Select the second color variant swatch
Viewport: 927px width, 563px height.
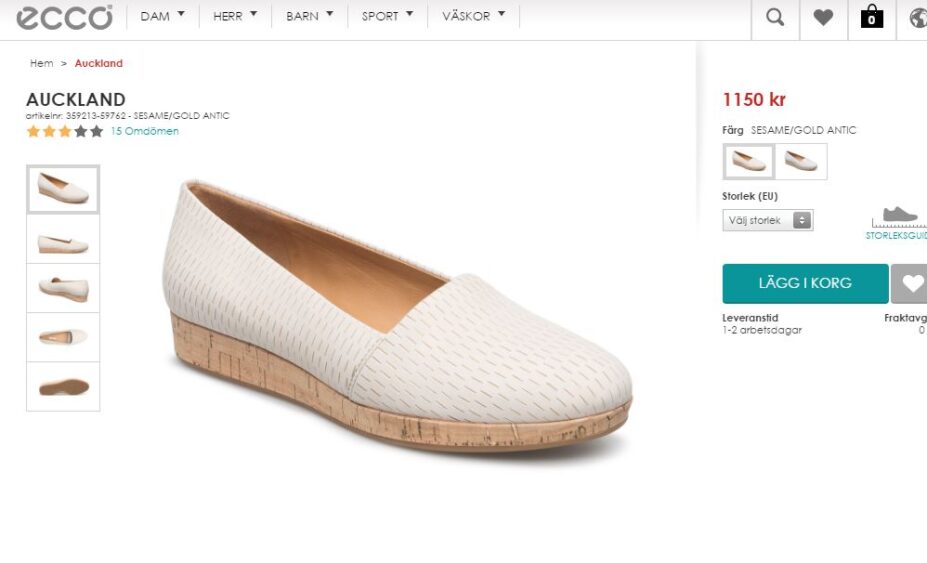click(x=801, y=161)
